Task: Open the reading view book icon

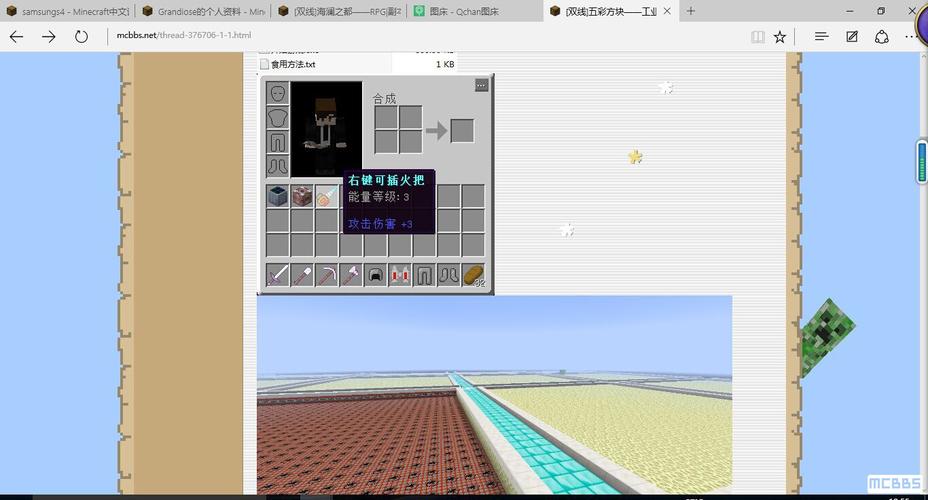Action: (757, 36)
